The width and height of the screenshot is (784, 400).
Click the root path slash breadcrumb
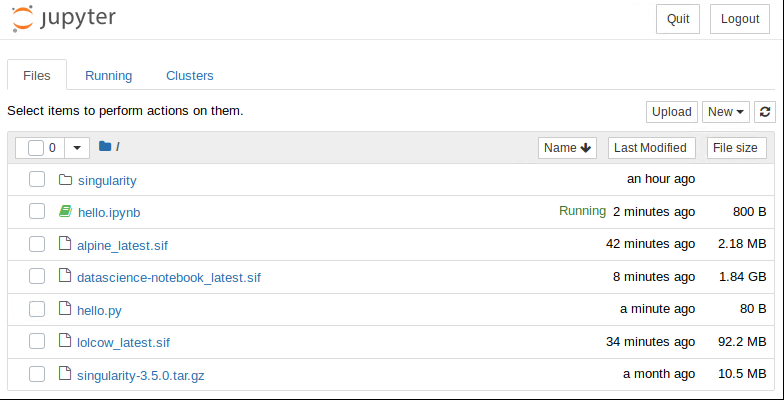point(118,146)
